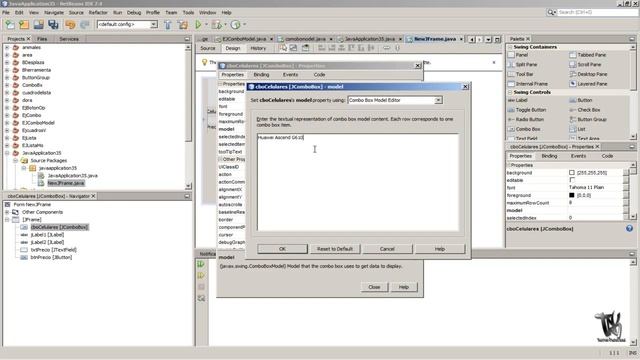Image resolution: width=640 pixels, height=360 pixels.
Task: Pick Split Pane in the Palette
Action: (x=526, y=64)
